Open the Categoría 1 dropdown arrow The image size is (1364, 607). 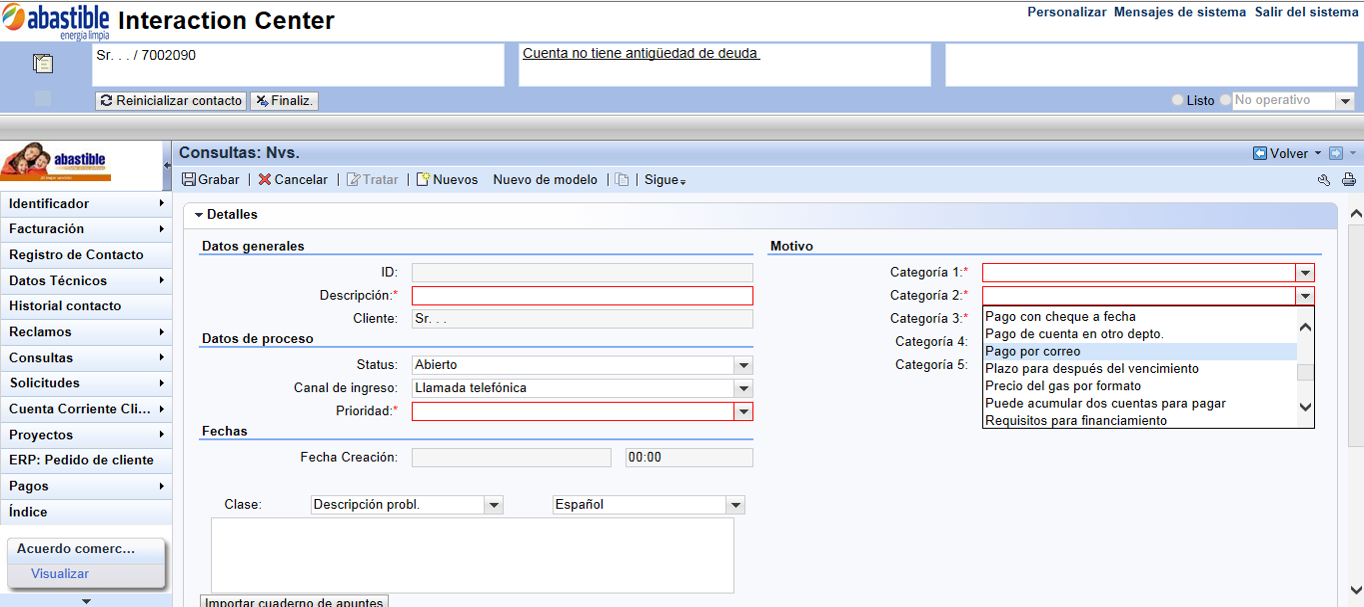(x=1305, y=272)
